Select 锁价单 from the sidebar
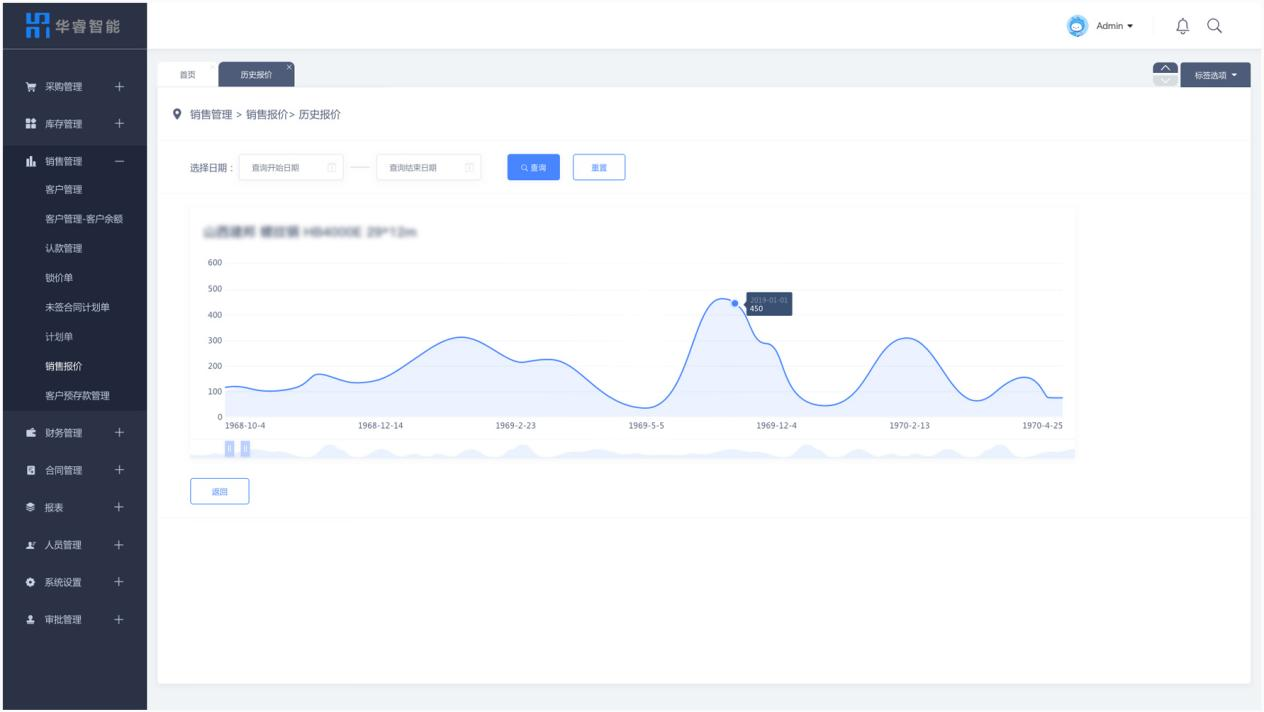Screen dimensions: 1264x712 tap(59, 278)
